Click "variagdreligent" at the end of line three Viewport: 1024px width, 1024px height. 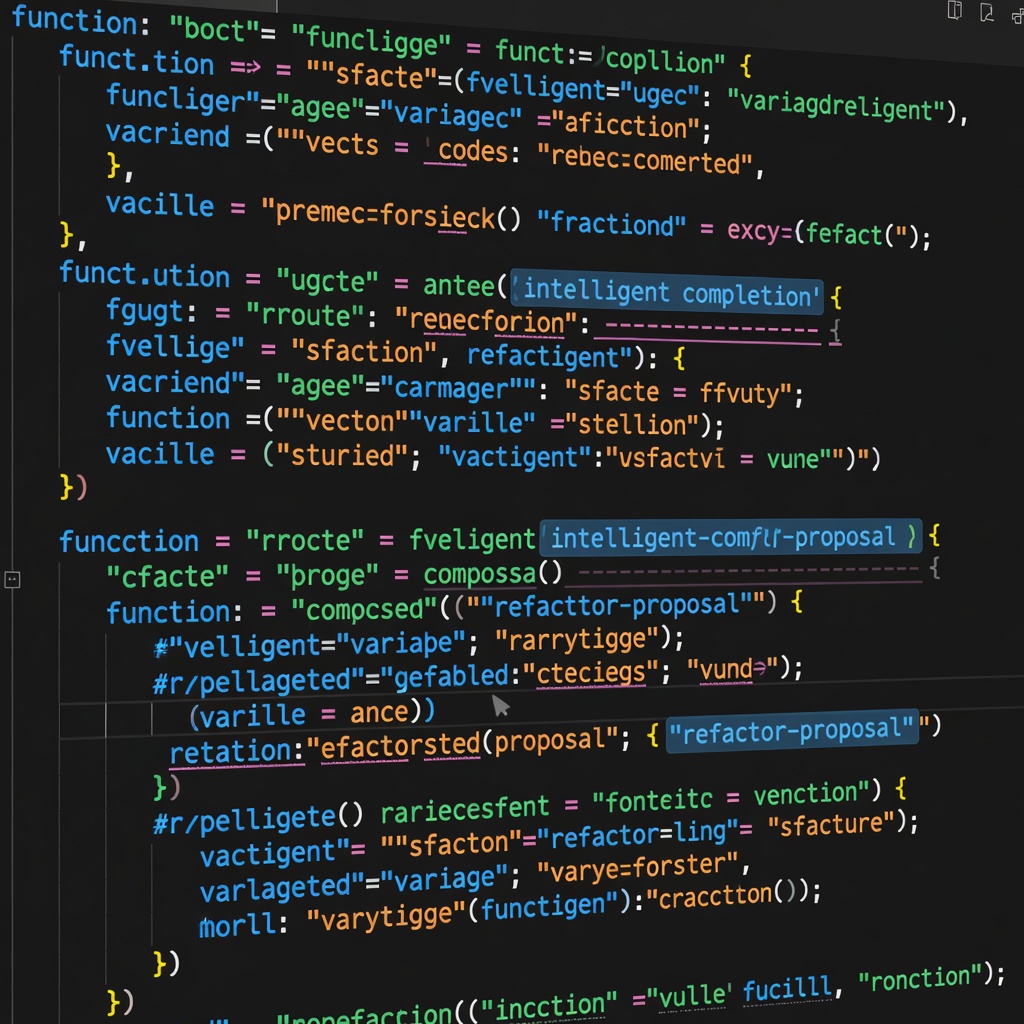(x=836, y=106)
